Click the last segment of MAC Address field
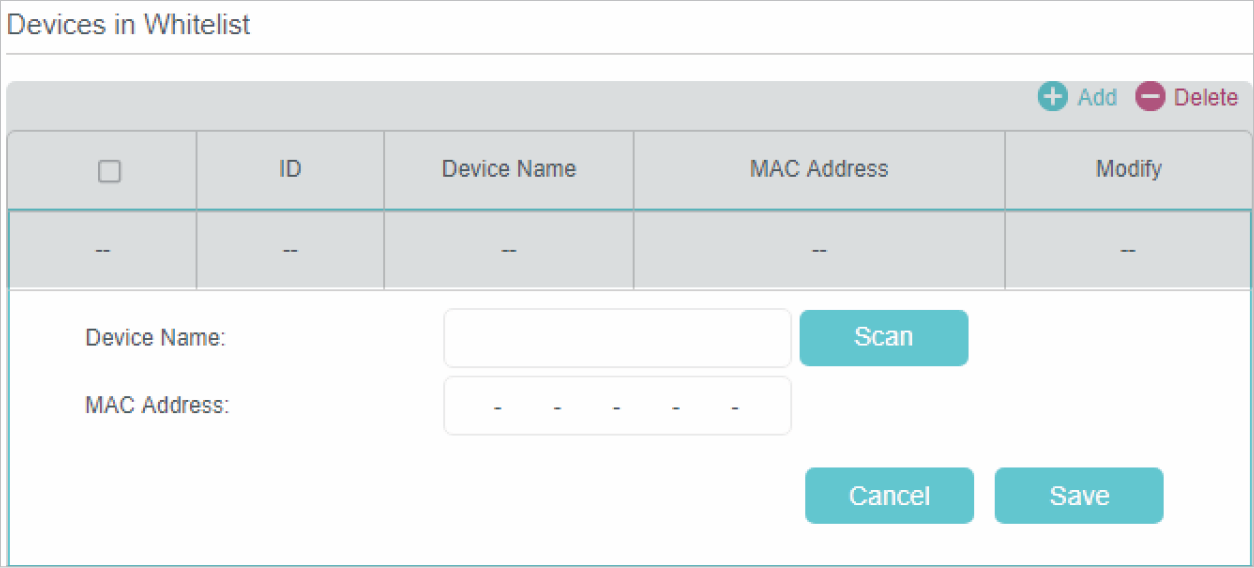Screen dimensions: 1254x568 [x=762, y=407]
